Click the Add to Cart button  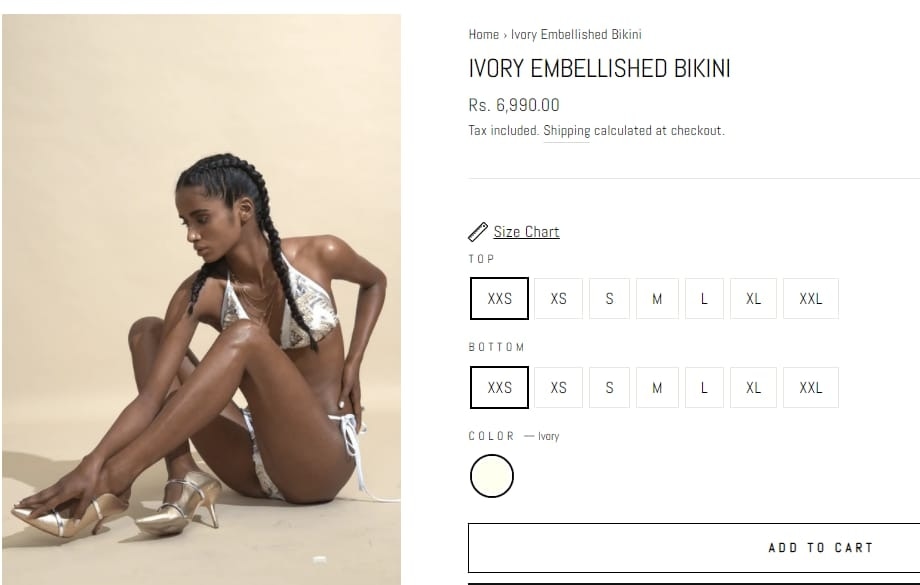[x=694, y=548]
